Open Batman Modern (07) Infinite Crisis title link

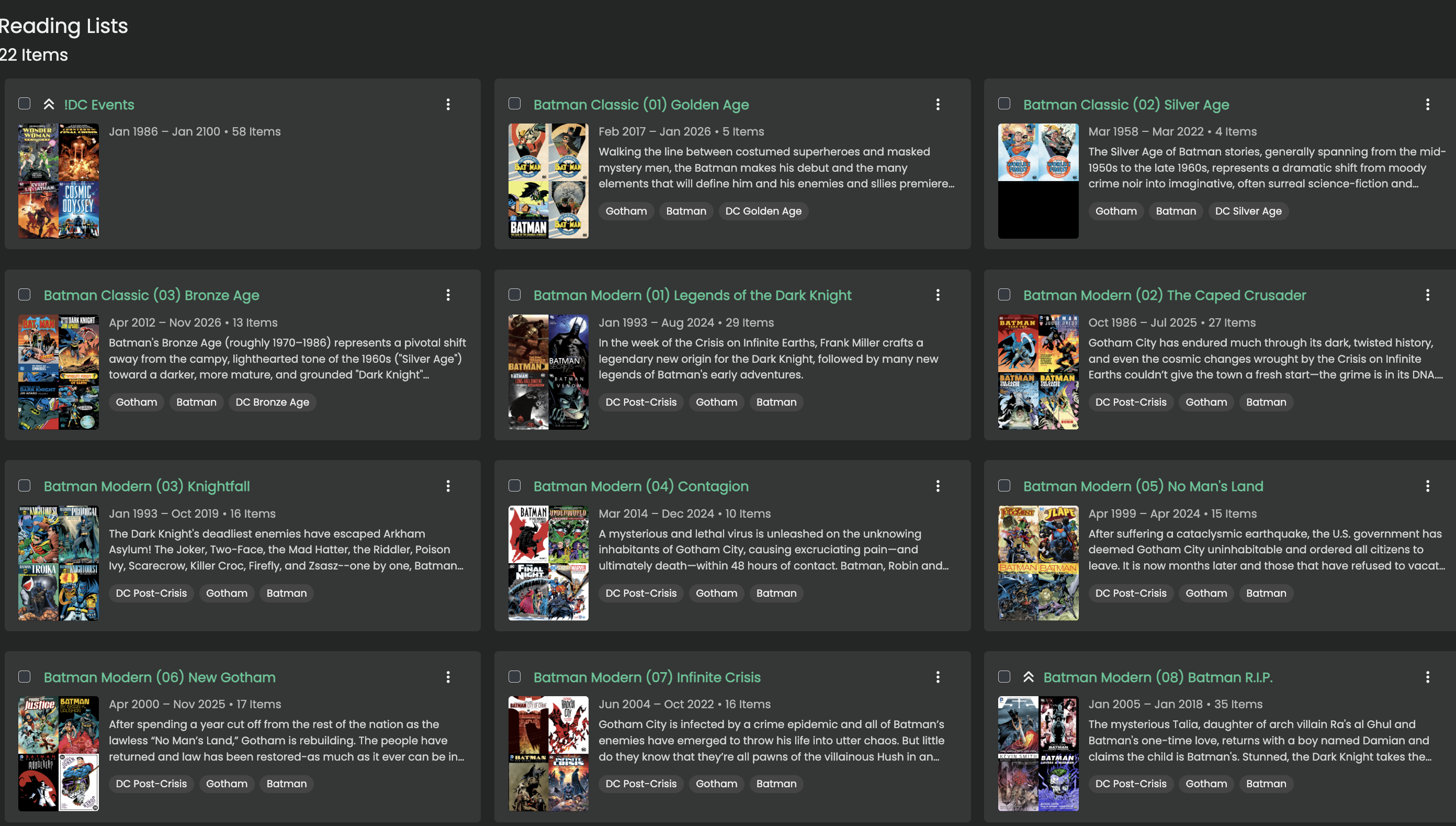(x=647, y=677)
